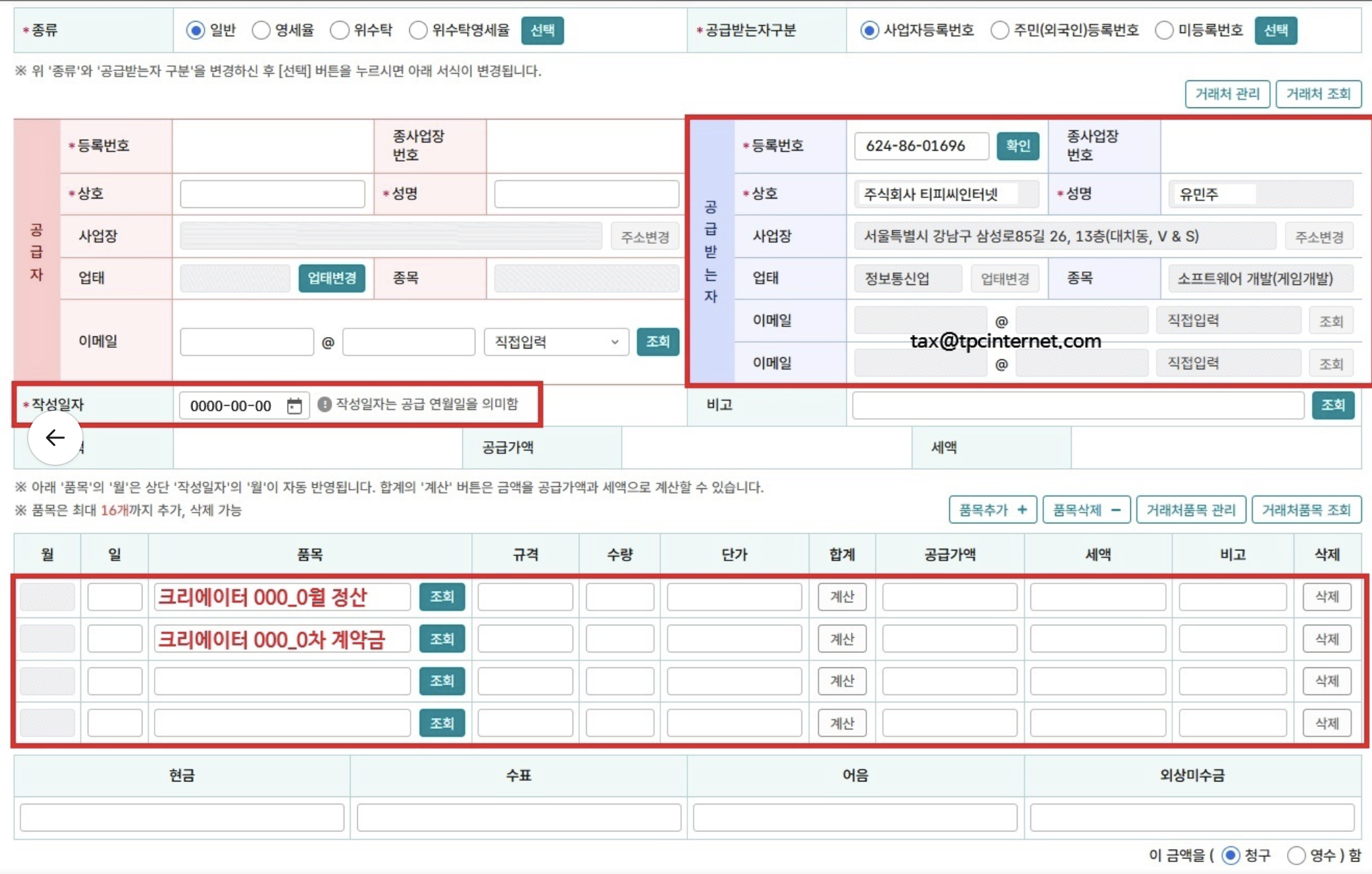Click recipient address field 서울특별시 강남구

coord(1065,236)
